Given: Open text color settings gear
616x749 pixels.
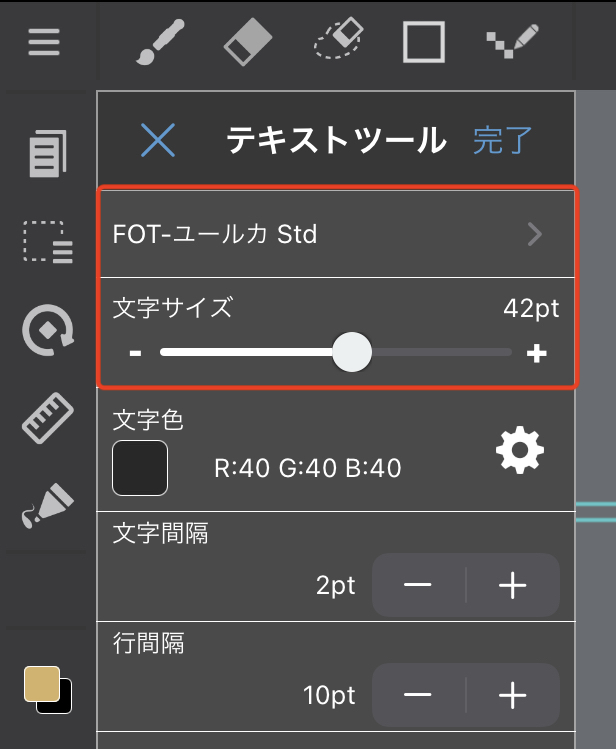Looking at the screenshot, I should (x=520, y=452).
